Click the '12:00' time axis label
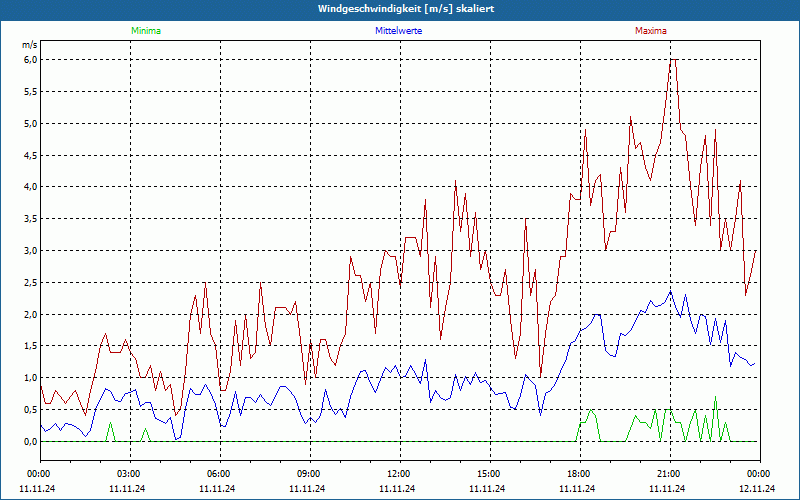The image size is (800, 500). [400, 474]
